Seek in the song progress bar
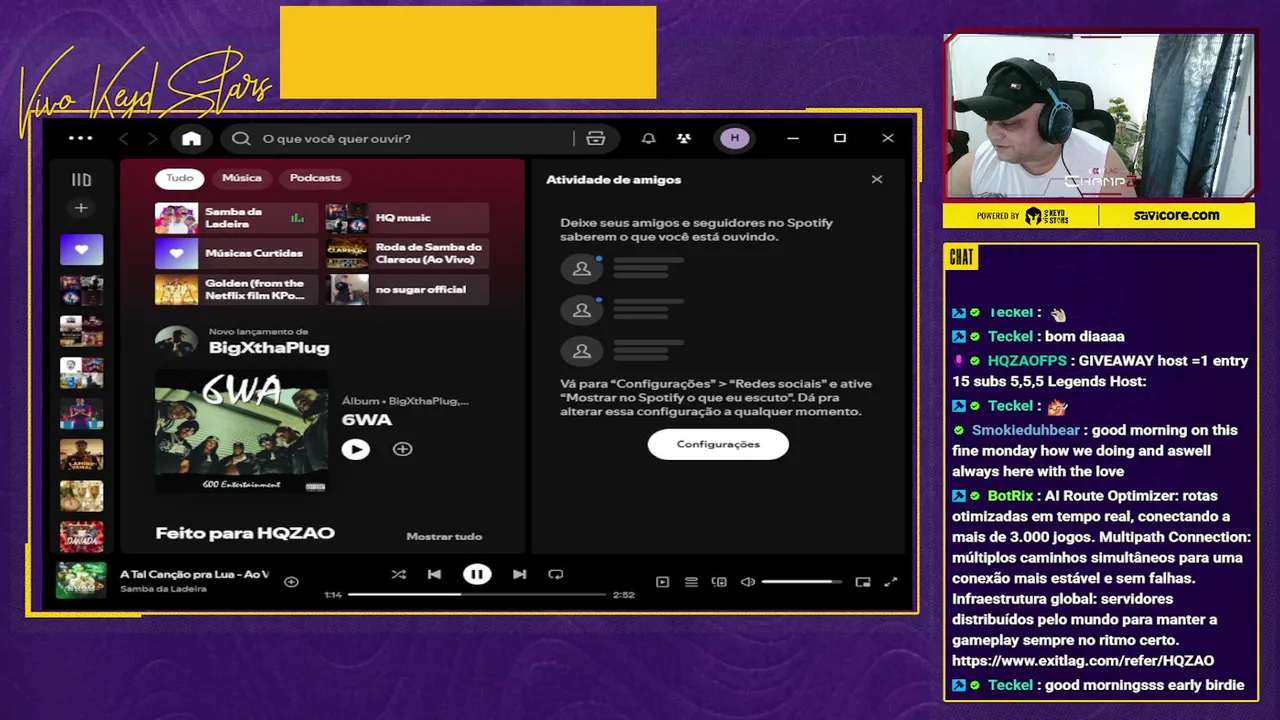The image size is (1280, 720). point(477,595)
